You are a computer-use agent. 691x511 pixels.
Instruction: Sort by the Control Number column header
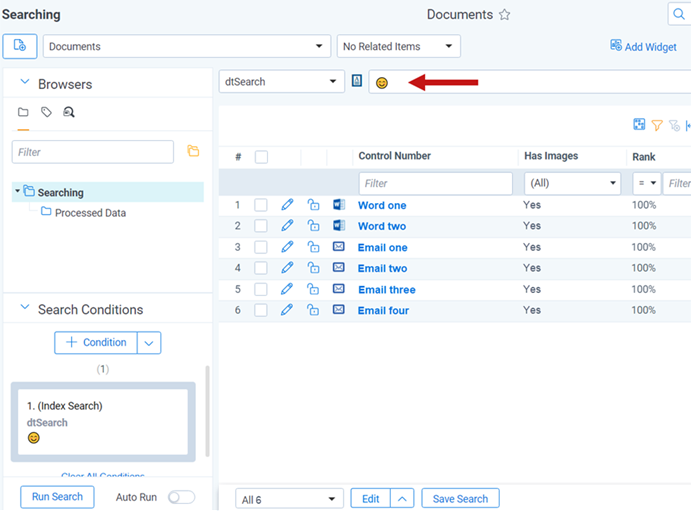click(394, 156)
